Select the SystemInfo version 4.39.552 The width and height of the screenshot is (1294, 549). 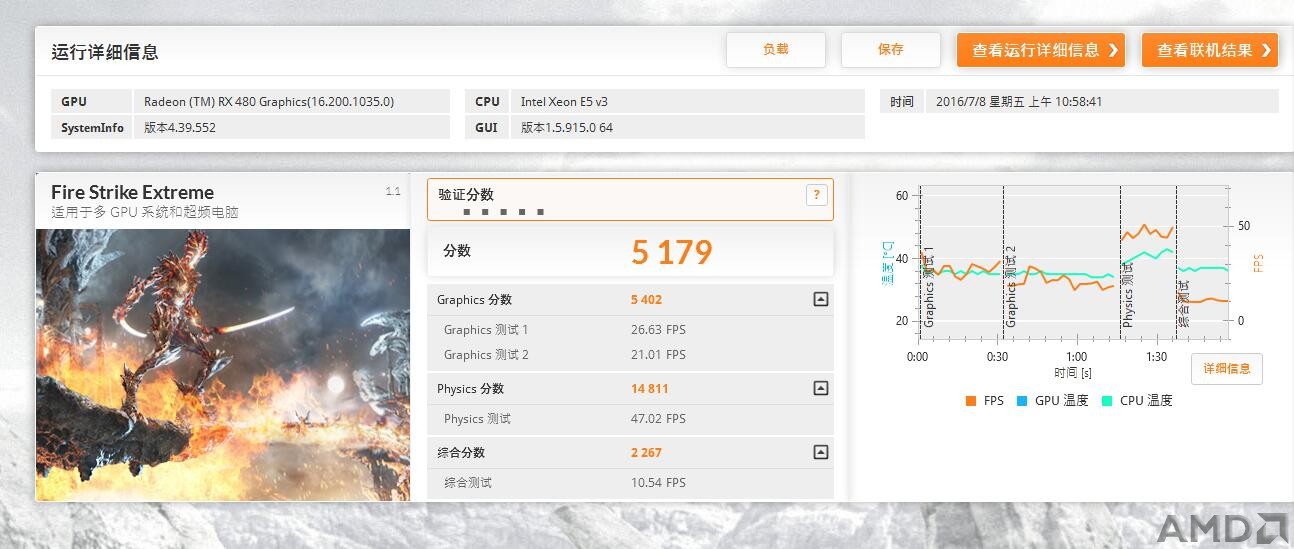pyautogui.click(x=180, y=128)
